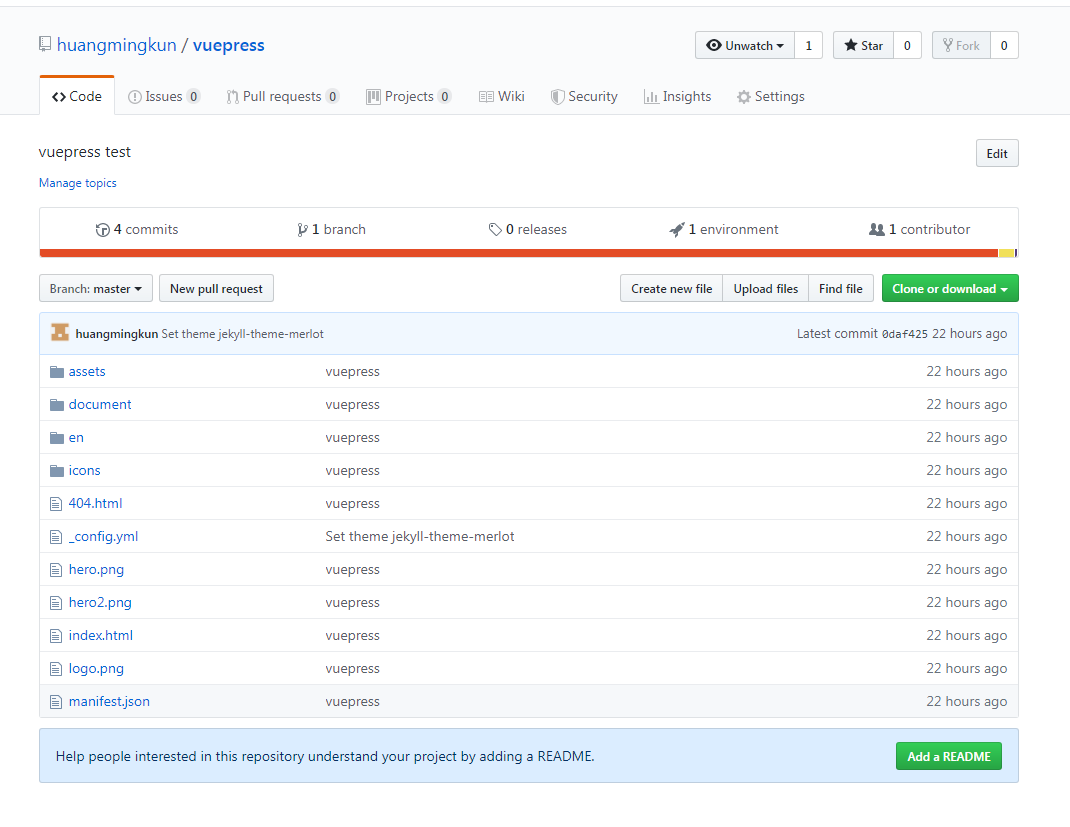Switch to the Issues tab
Image resolution: width=1070 pixels, height=827 pixels.
pos(164,97)
